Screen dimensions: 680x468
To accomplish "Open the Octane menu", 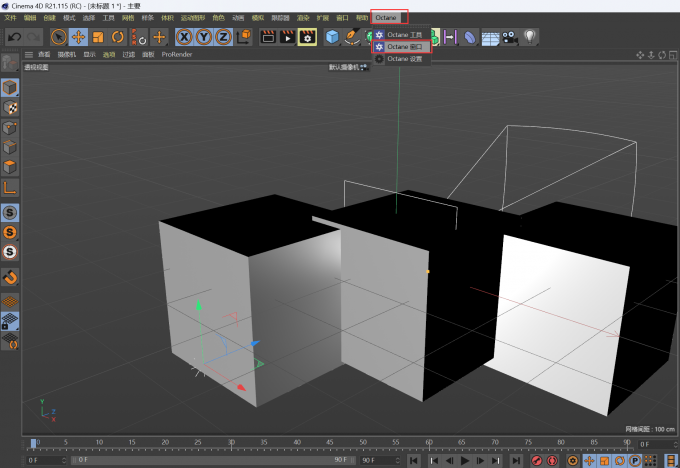I will click(x=386, y=18).
